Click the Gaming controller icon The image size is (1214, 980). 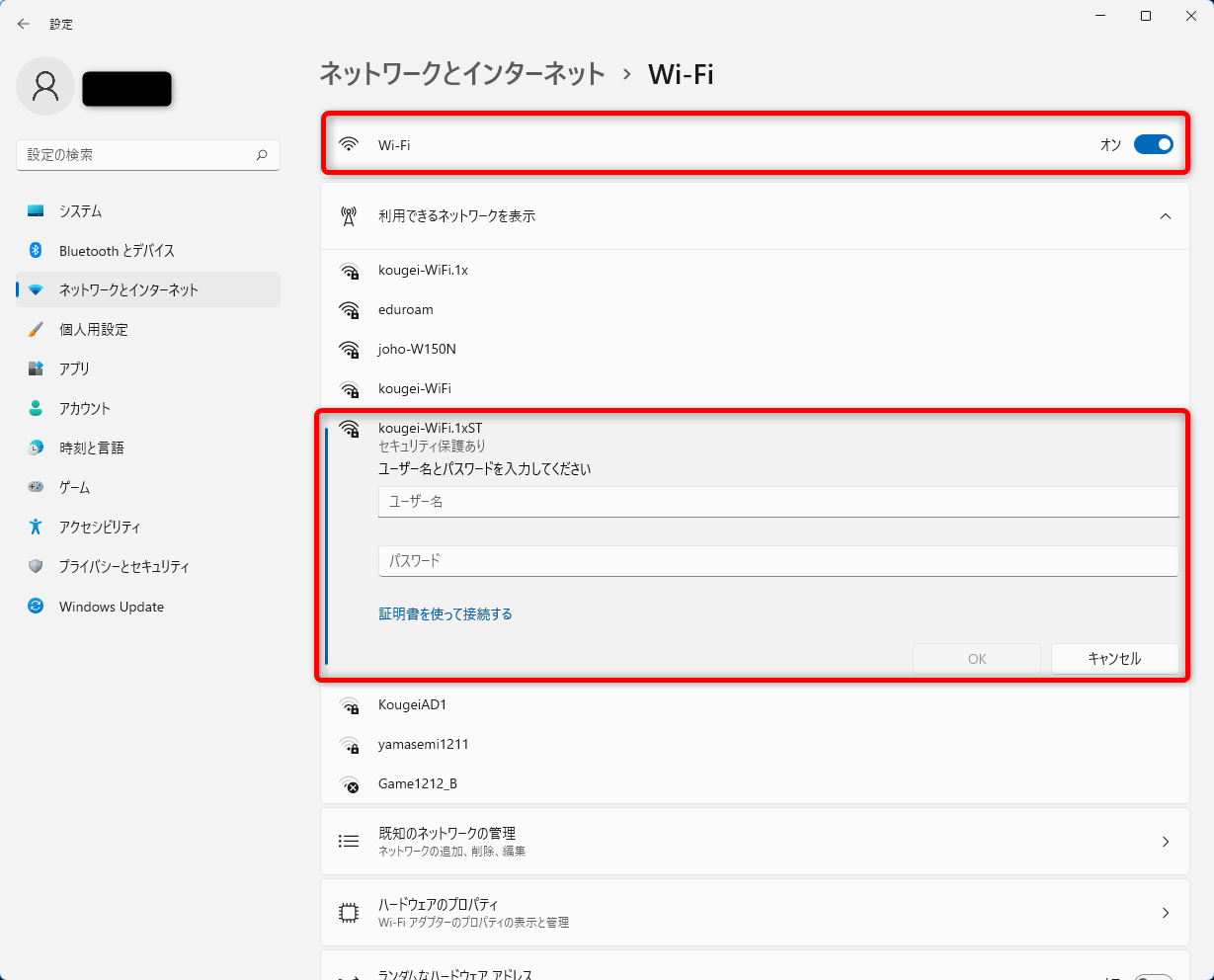(36, 488)
